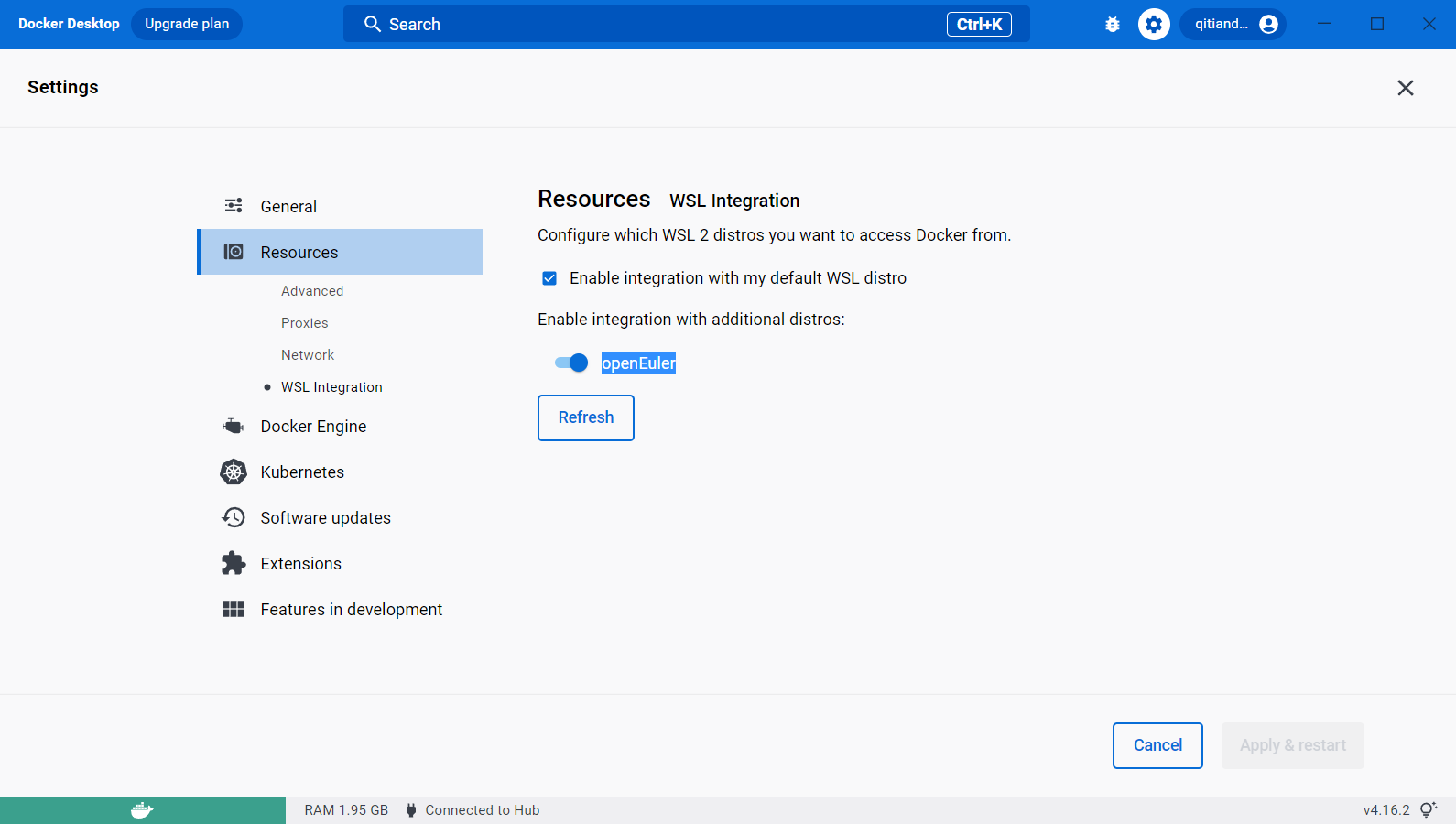This screenshot has height=824, width=1456.
Task: Click the Apply & restart button
Action: click(1293, 745)
